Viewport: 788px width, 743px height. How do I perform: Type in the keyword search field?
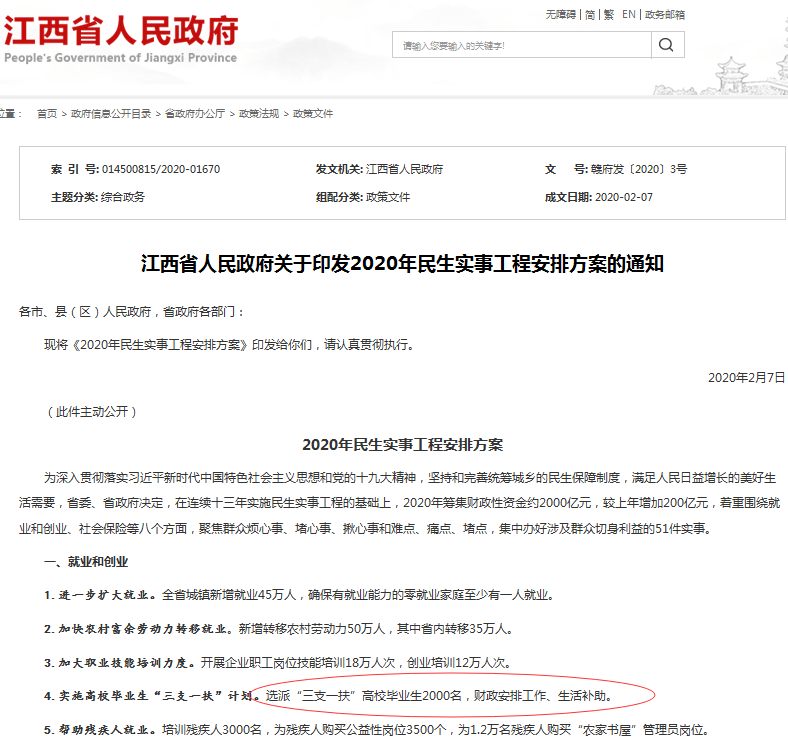pyautogui.click(x=520, y=46)
